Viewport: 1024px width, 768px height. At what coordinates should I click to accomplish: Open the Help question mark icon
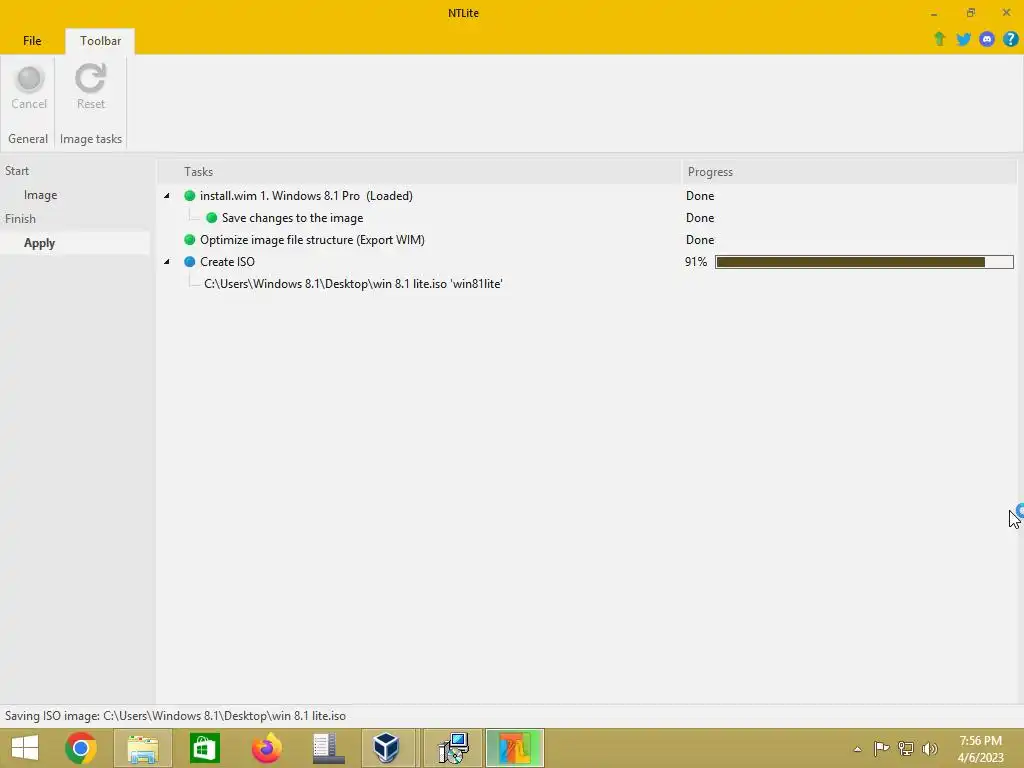1010,39
